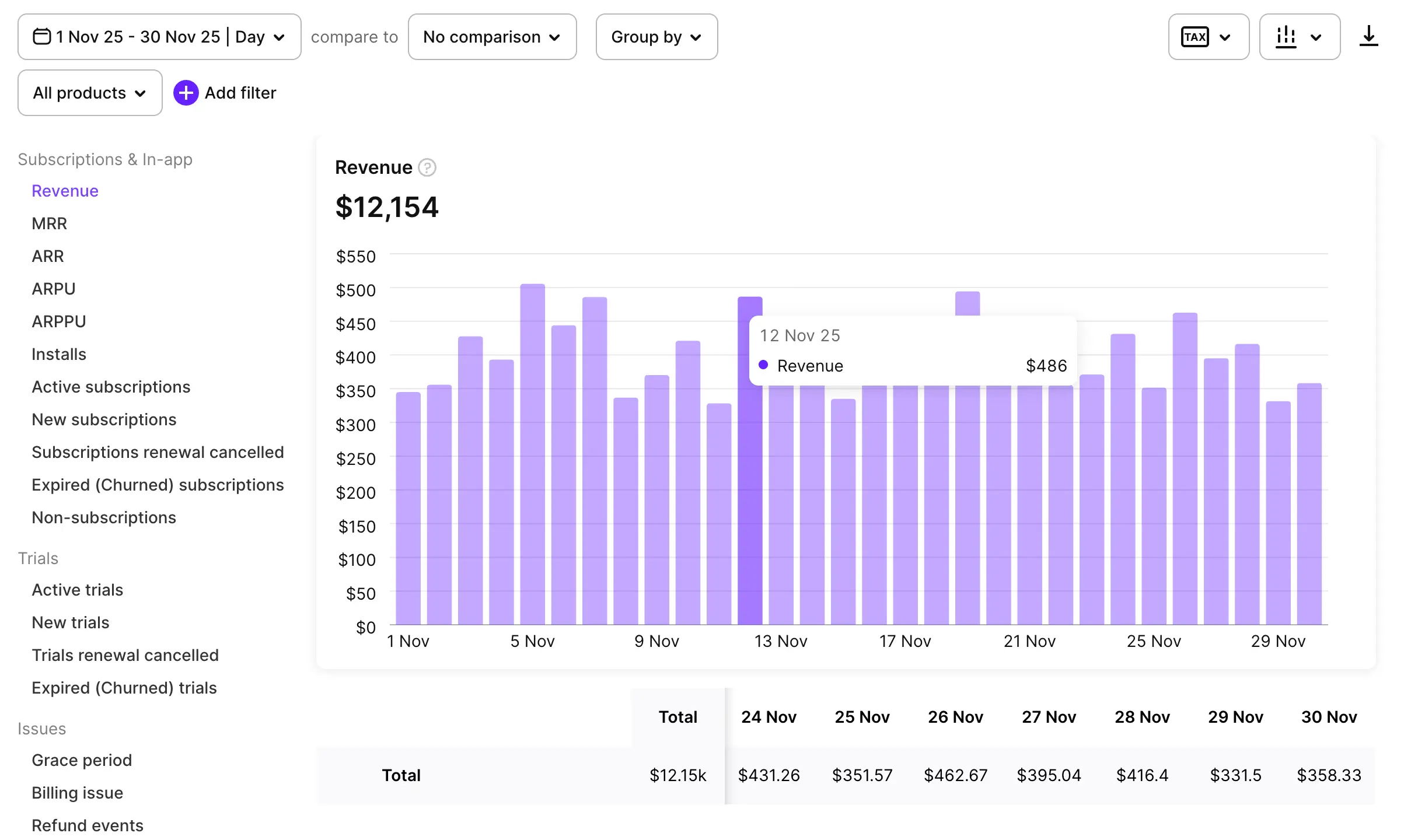Open the Trials section heading
This screenshot has height=840, width=1404.
point(38,558)
